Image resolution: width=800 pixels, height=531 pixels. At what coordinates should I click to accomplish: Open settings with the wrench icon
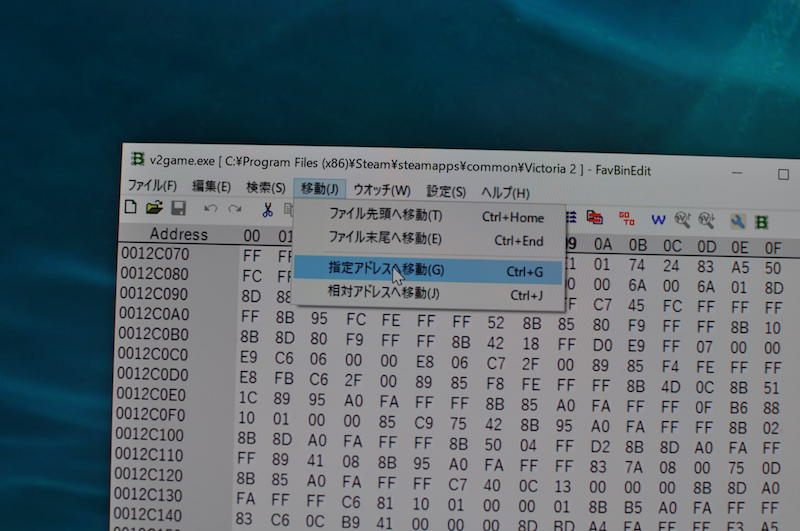coord(737,221)
